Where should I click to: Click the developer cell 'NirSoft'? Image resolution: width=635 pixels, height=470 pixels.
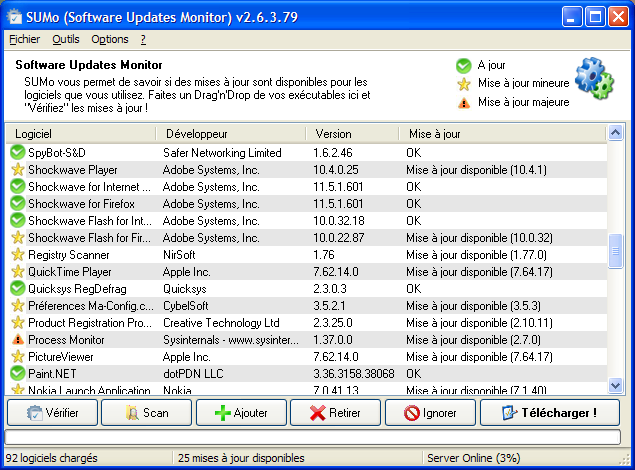click(x=179, y=255)
